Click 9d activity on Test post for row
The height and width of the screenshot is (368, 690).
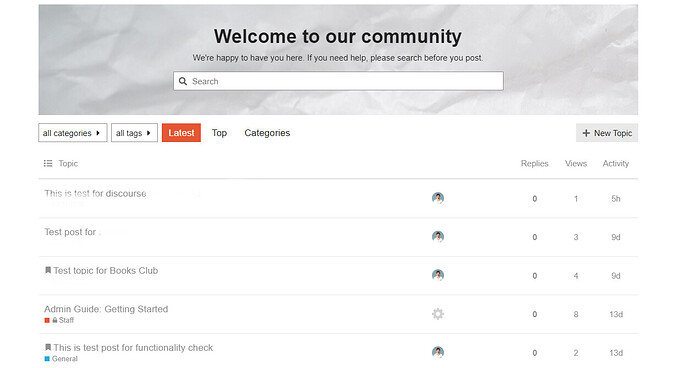(616, 237)
